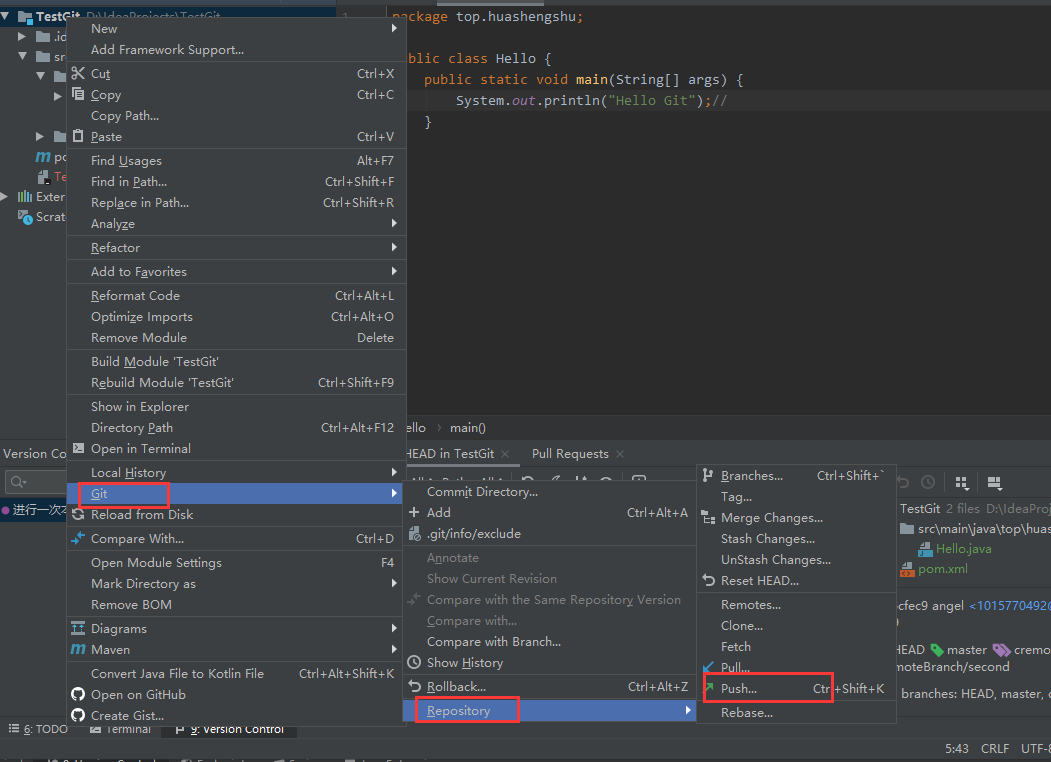Close the HEAD in TestGit tab
This screenshot has width=1051, height=762.
coord(505,454)
